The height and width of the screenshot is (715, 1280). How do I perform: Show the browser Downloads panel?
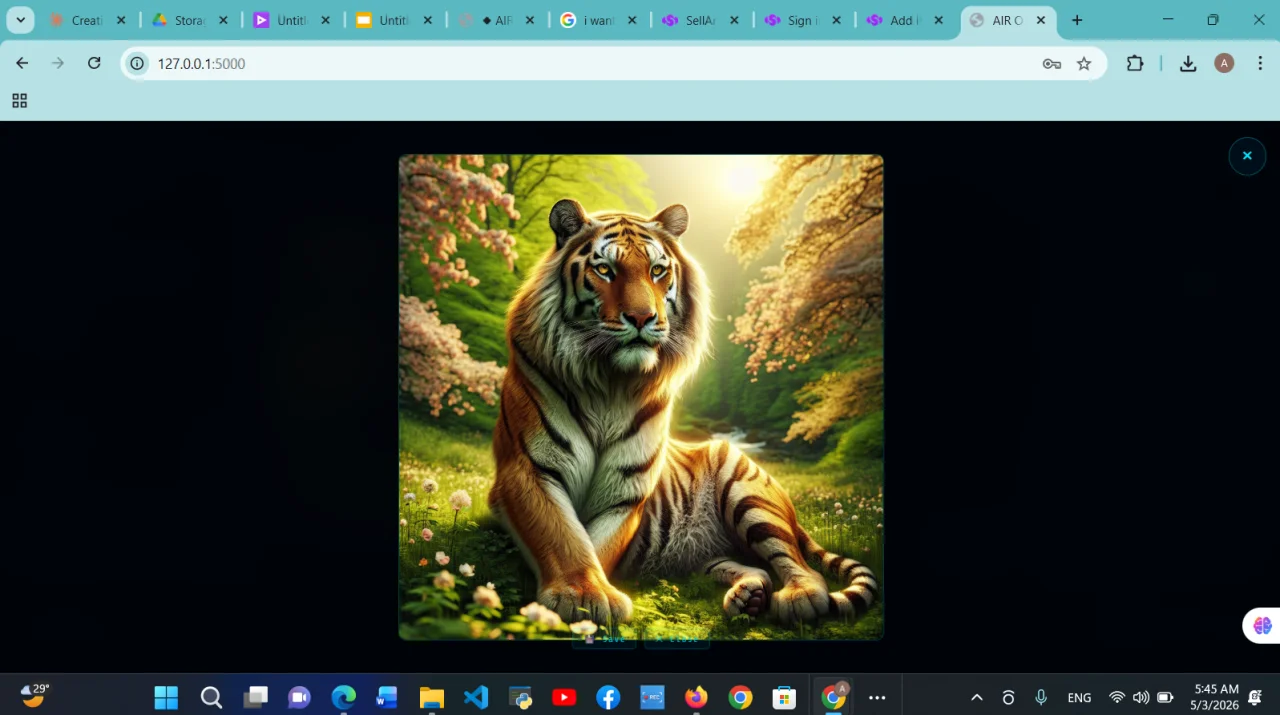1188,63
